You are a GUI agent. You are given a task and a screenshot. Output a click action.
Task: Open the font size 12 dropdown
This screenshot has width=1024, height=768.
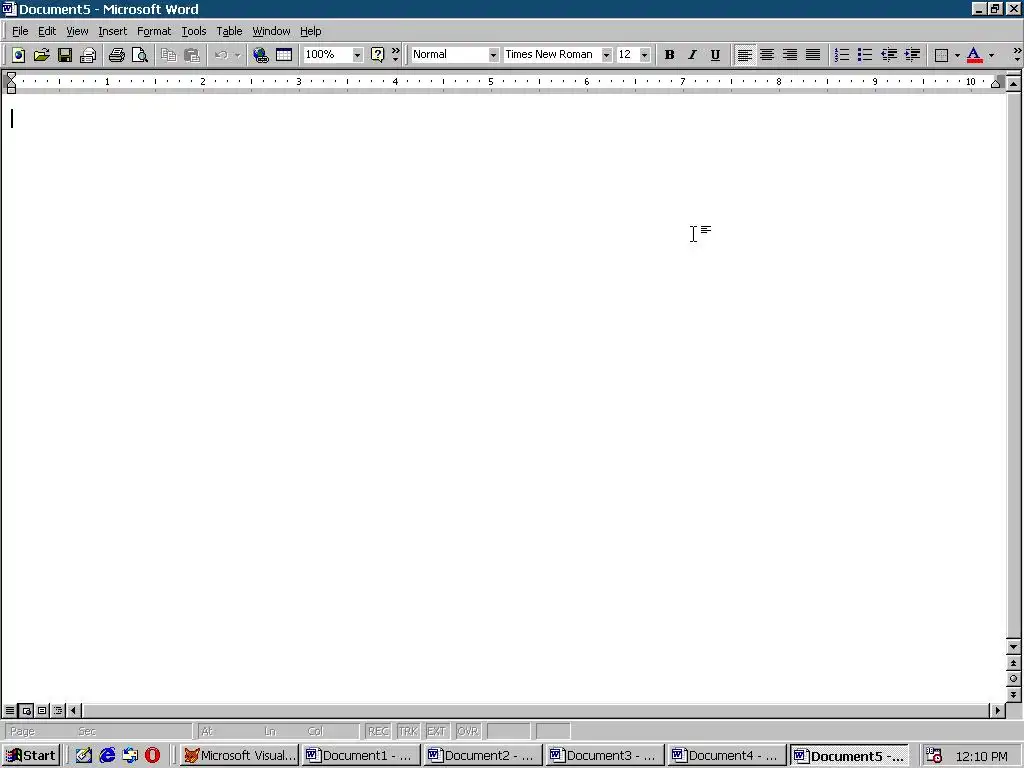(x=645, y=55)
